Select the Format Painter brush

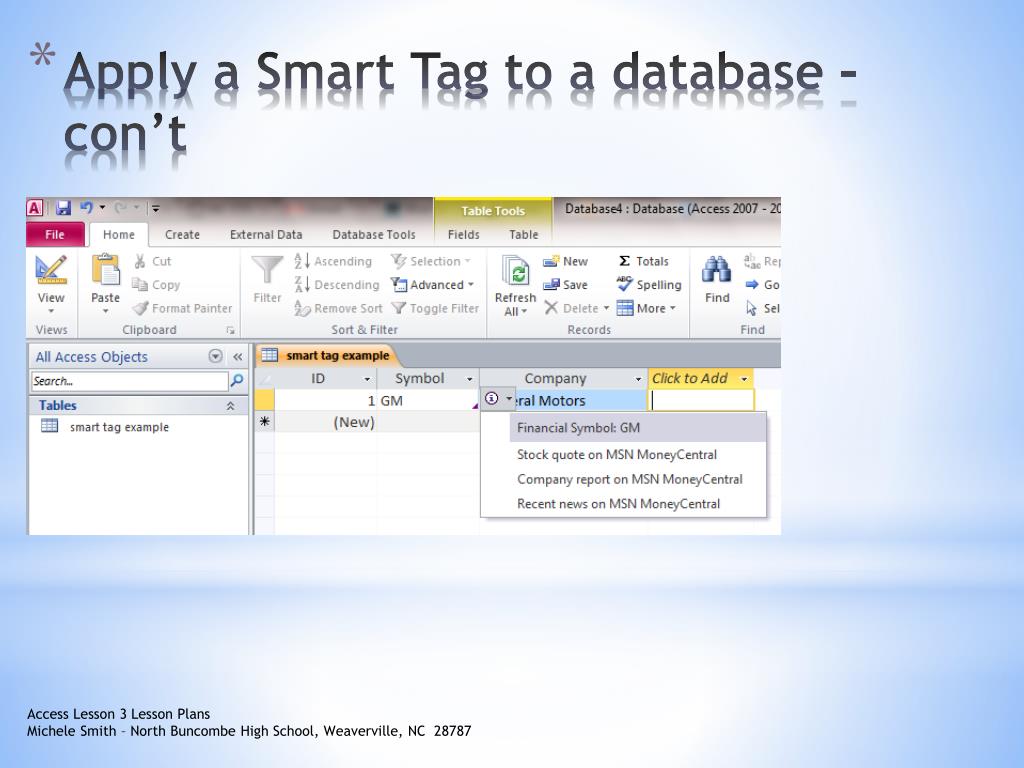[182, 308]
